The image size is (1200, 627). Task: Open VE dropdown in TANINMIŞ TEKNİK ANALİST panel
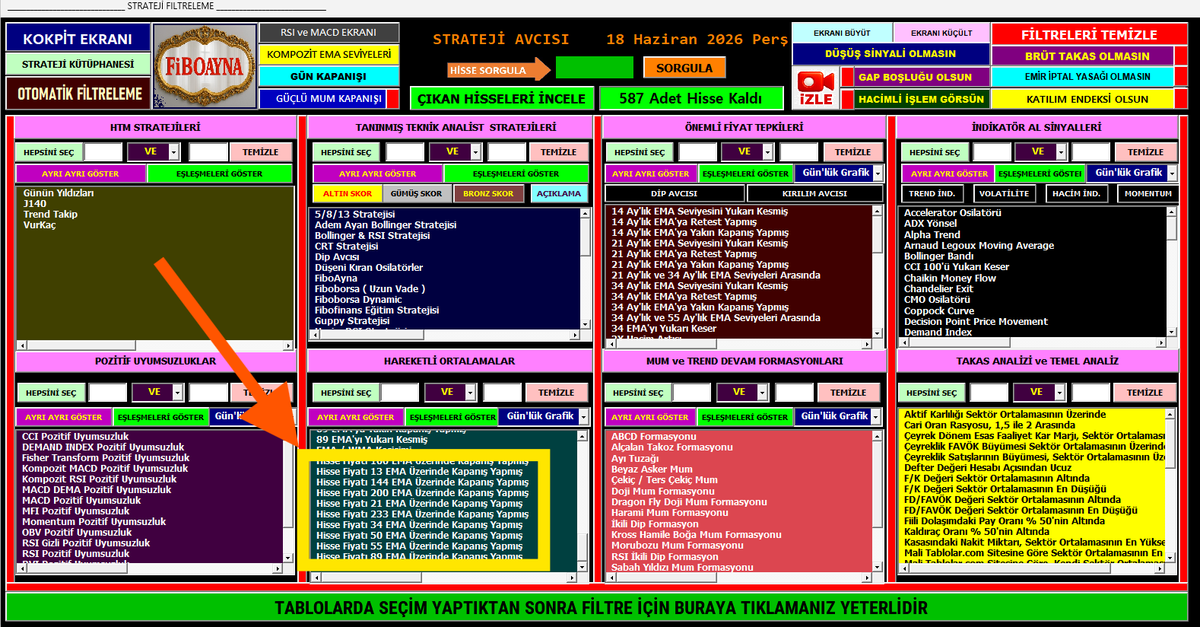(x=477, y=152)
